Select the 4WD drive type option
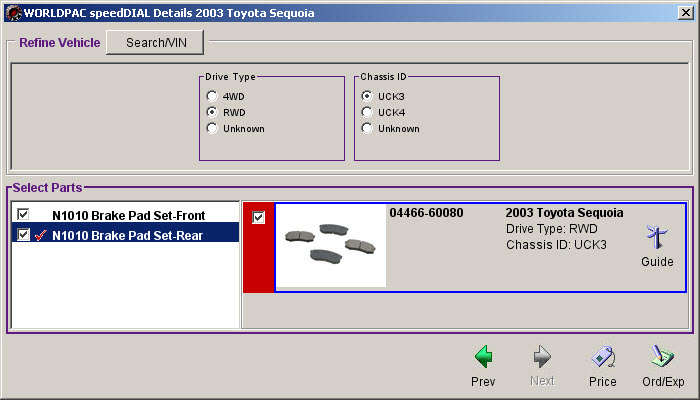Image resolution: width=700 pixels, height=400 pixels. 211,96
